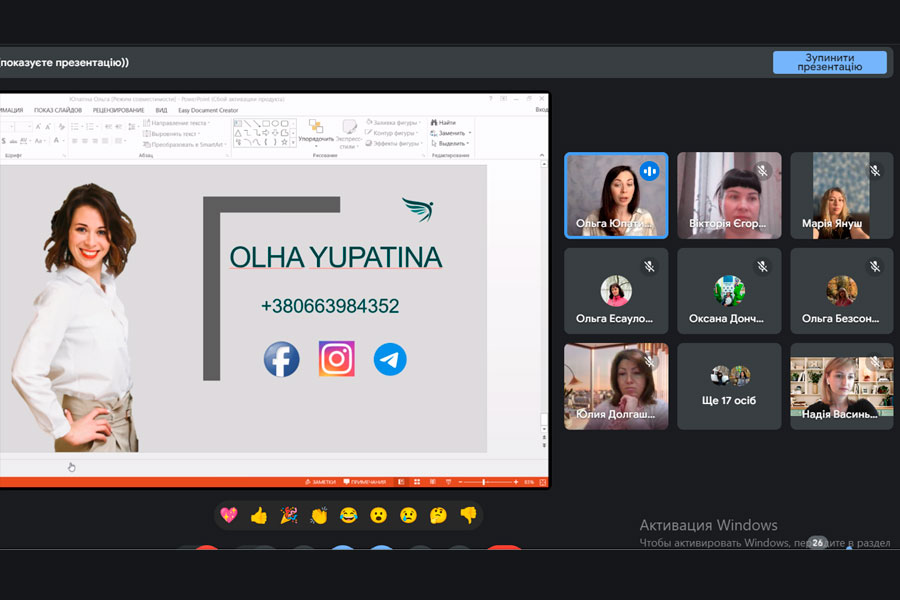Screen dimensions: 900x600
Task: Click Преобразовать в SmartArt
Action: tap(185, 144)
